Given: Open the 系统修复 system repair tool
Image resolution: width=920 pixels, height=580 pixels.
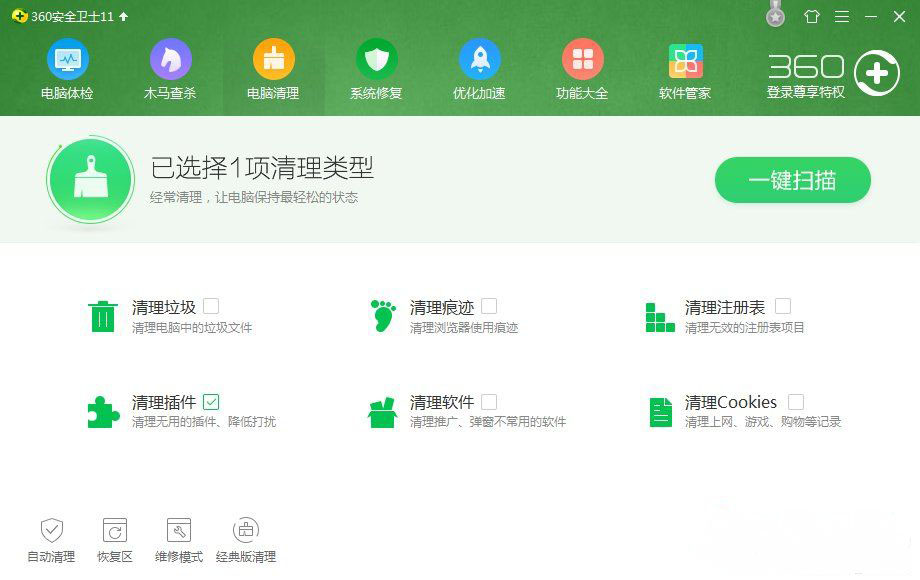Looking at the screenshot, I should pos(377,67).
